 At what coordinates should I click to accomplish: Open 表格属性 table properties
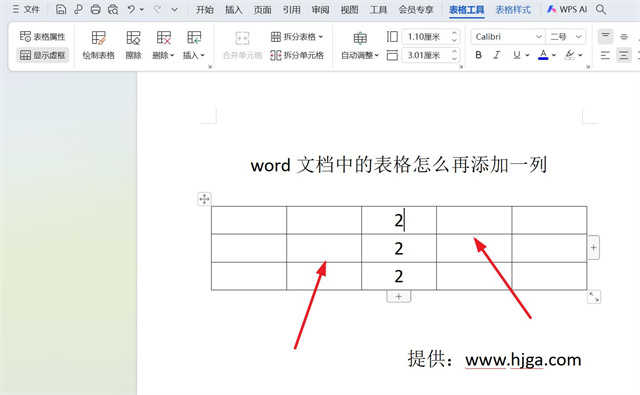(42, 37)
